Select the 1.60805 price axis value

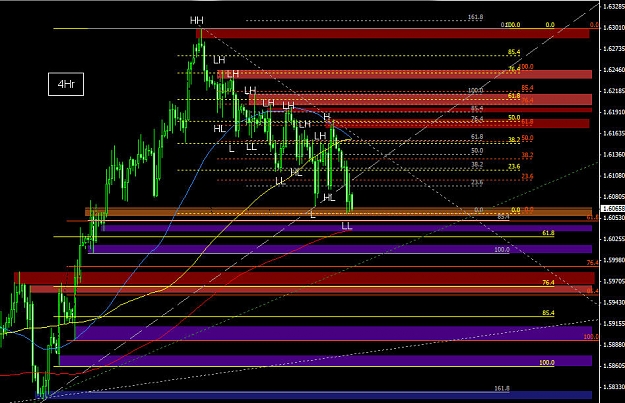[x=613, y=197]
